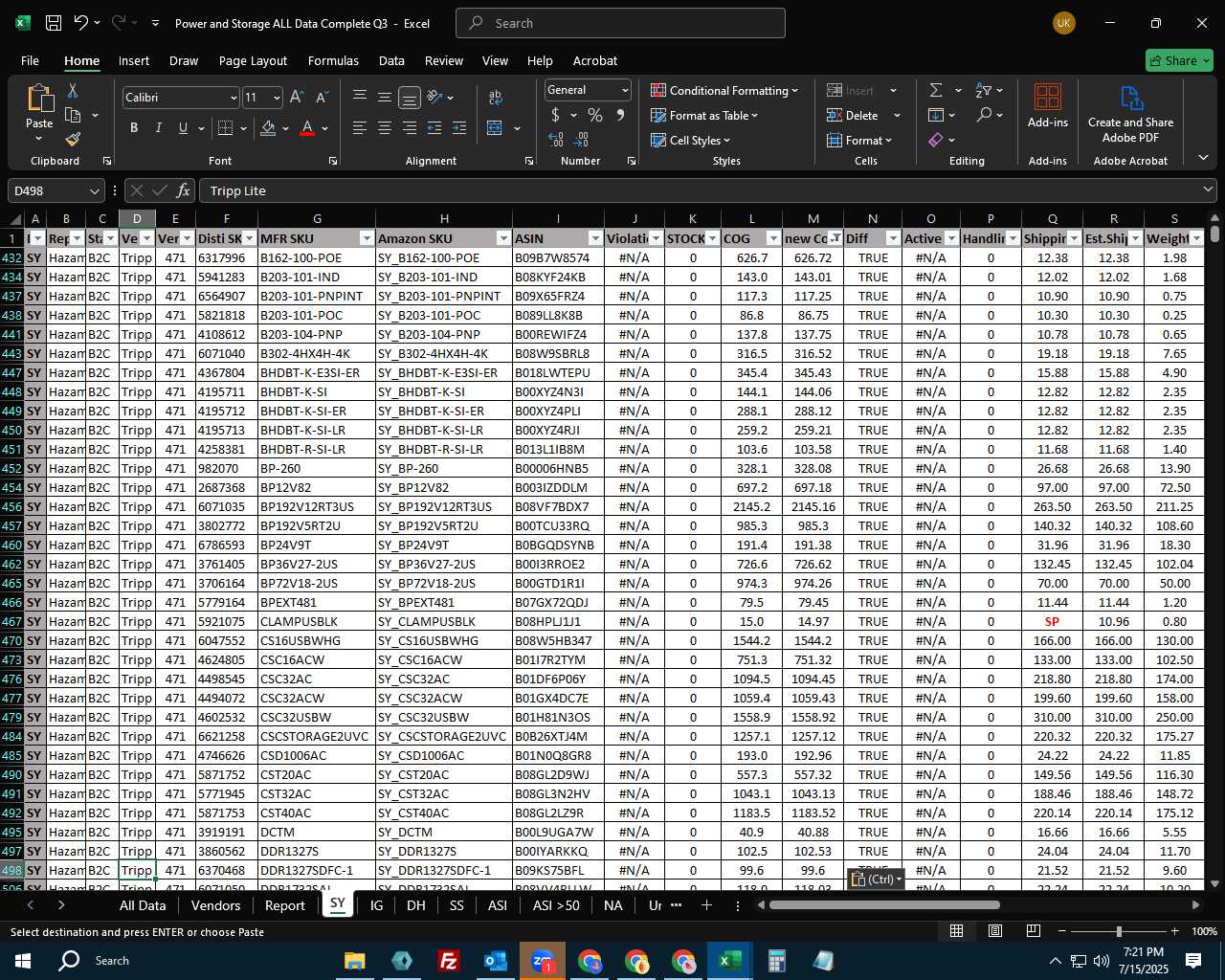
Task: Open the ASIN column filter dropdown
Action: [x=595, y=238]
